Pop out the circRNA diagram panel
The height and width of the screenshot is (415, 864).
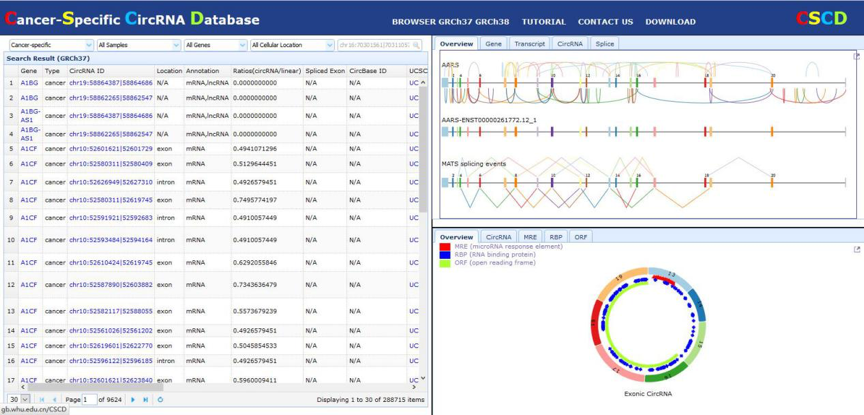click(x=856, y=249)
